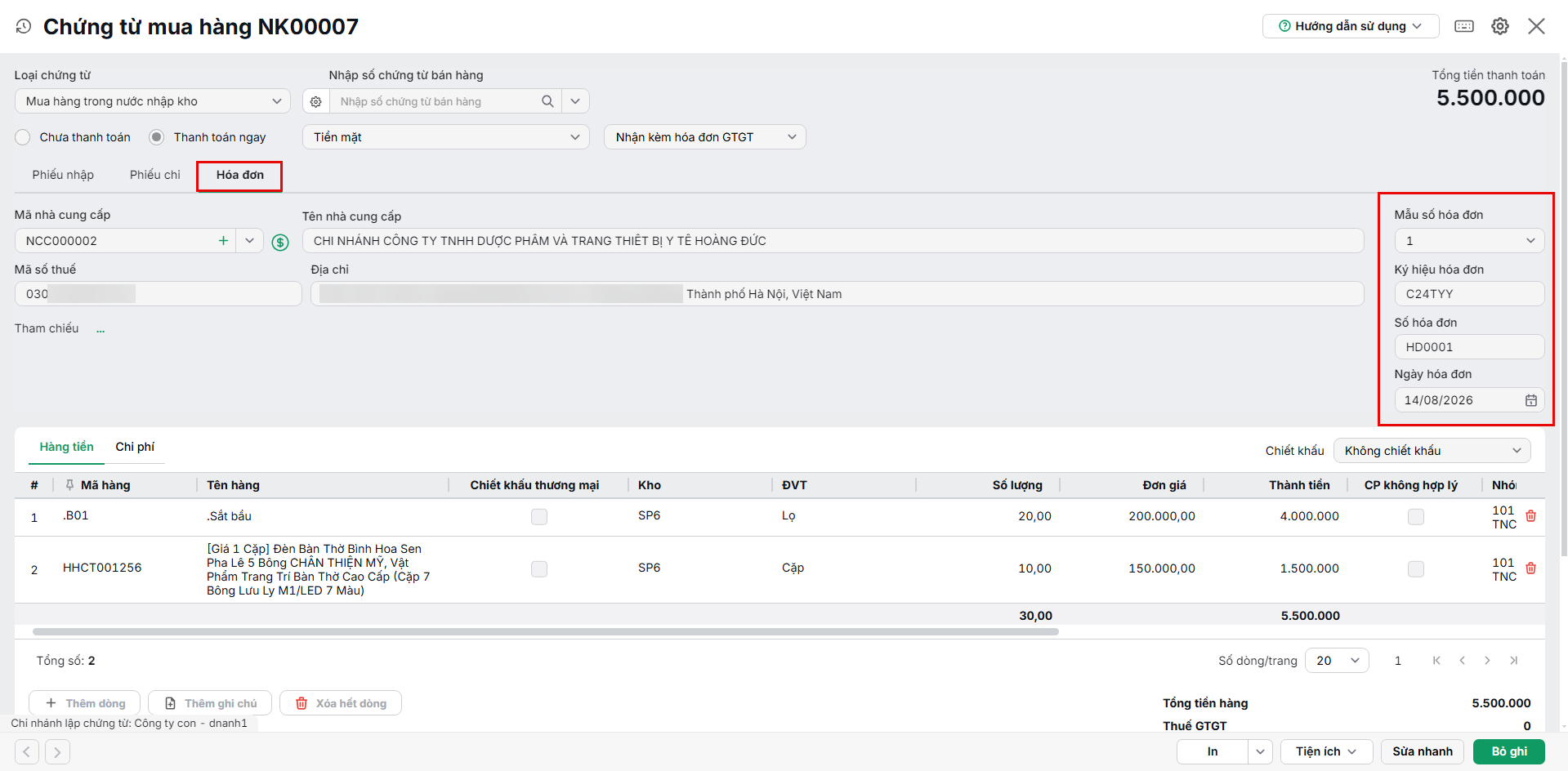Expand the sales voucher number dropdown arrow
This screenshot has width=1568, height=771.
pyautogui.click(x=575, y=101)
